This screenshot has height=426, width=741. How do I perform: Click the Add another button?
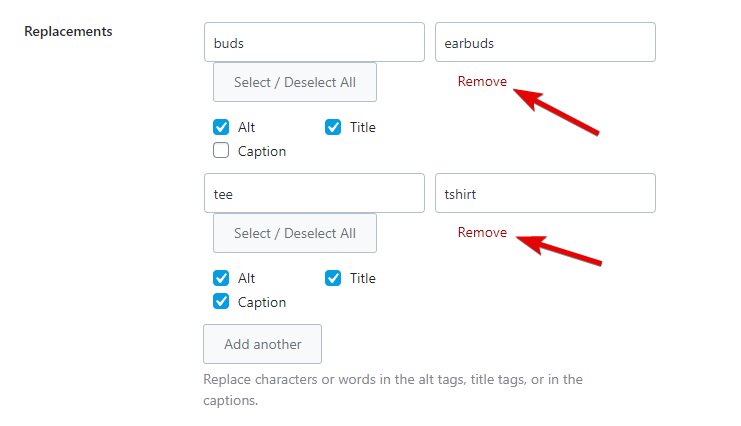coord(262,344)
